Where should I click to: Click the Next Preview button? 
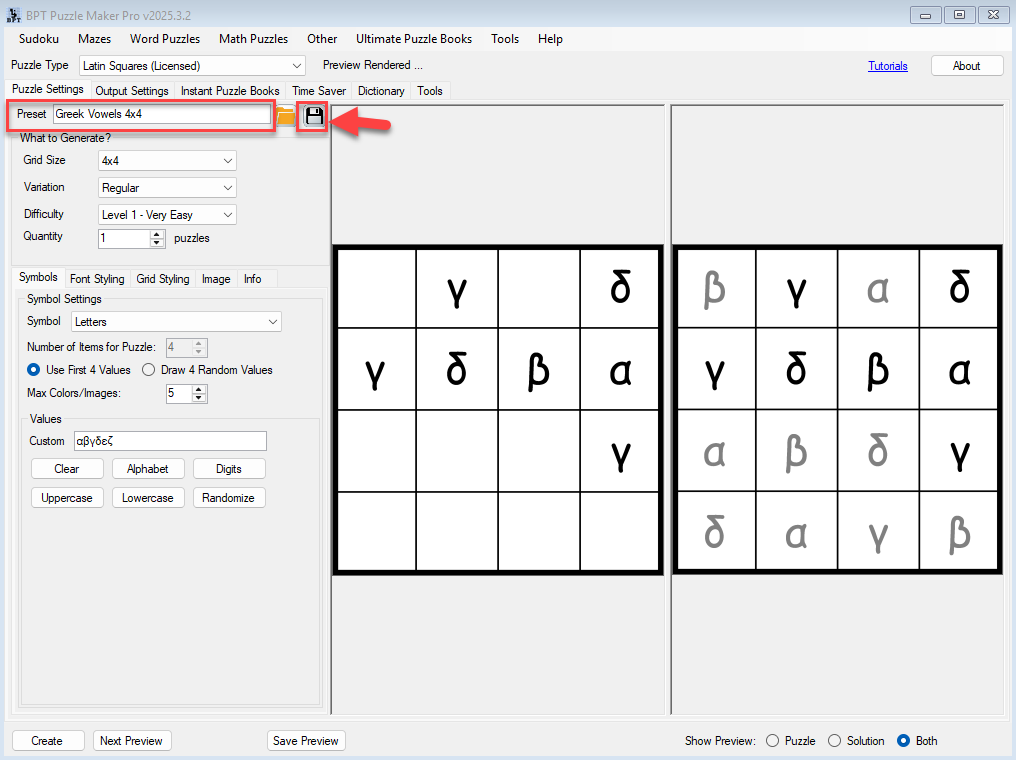click(x=132, y=741)
